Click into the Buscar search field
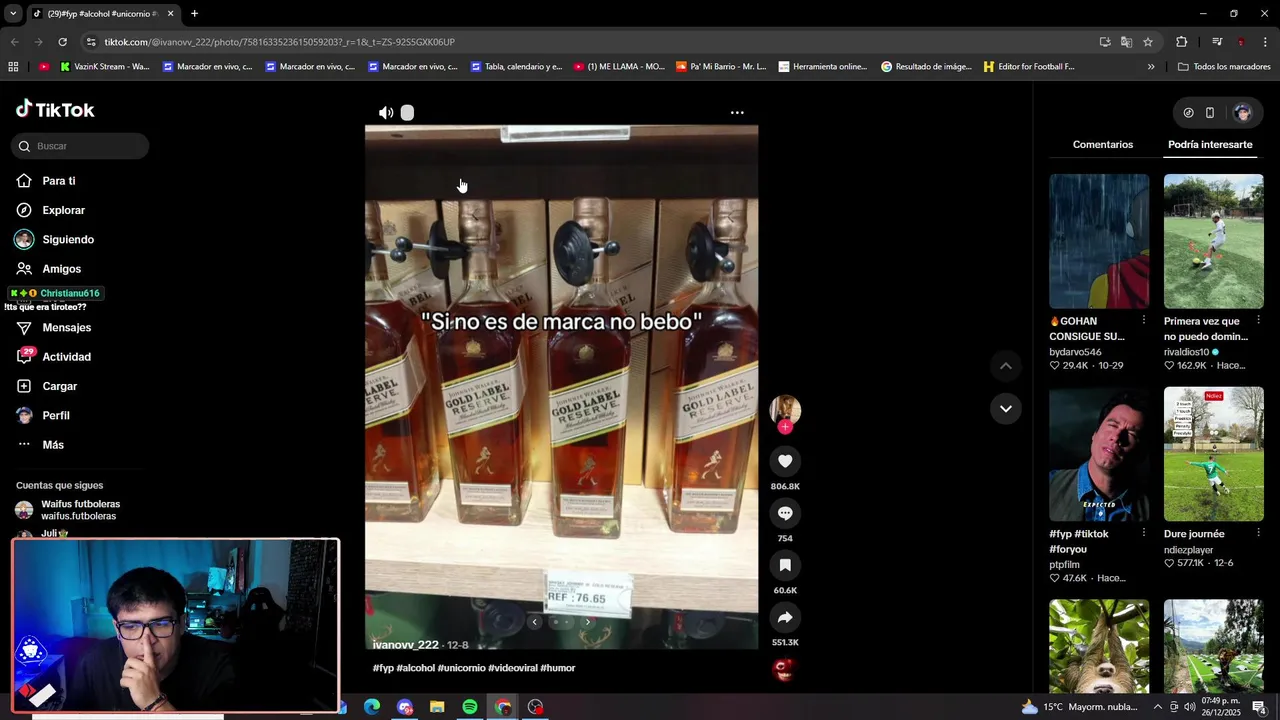1280x720 pixels. pos(81,146)
